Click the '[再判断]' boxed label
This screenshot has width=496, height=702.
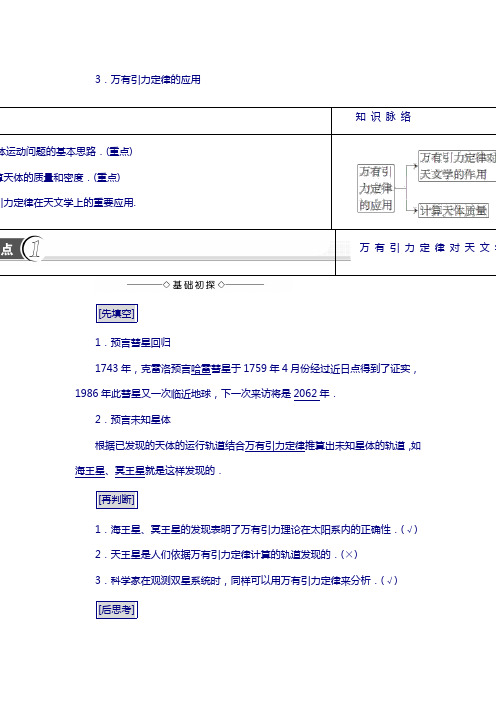coord(117,500)
